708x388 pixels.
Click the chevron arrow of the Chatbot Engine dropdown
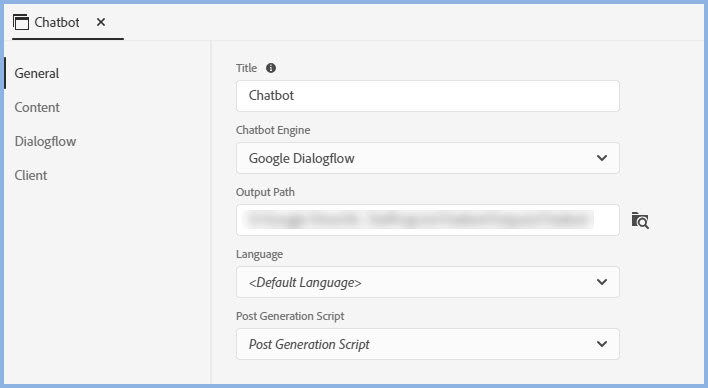602,158
